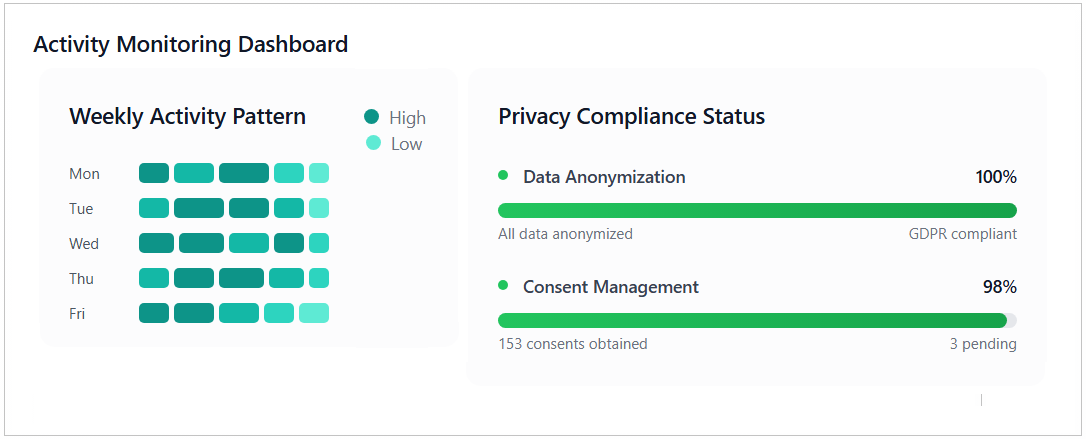Click the green dot beside Consent Management
Screen dimensions: 1086x439
503,286
